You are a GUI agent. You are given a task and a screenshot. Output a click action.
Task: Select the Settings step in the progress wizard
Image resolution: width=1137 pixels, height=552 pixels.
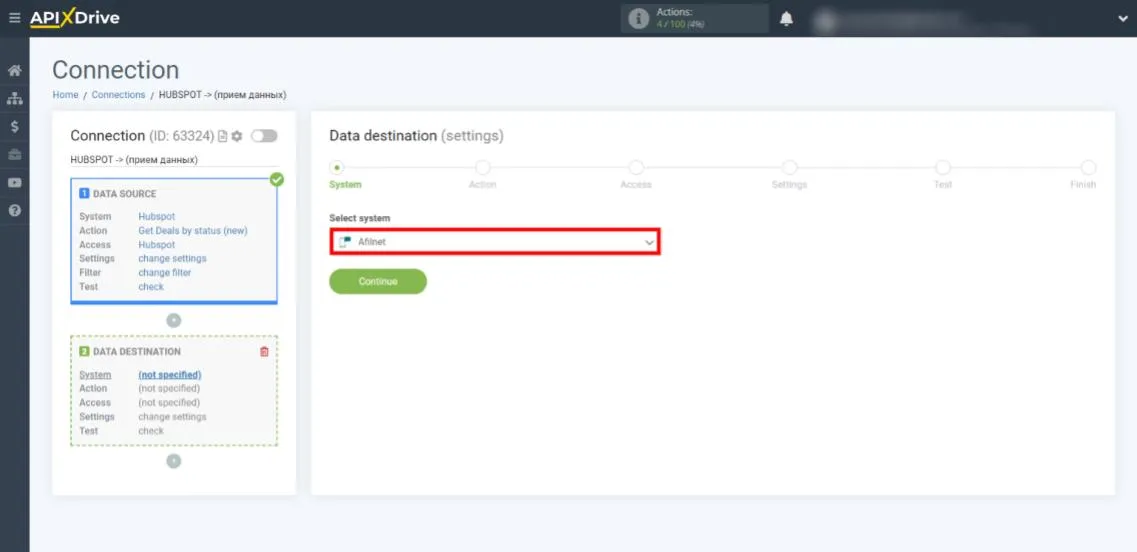pyautogui.click(x=789, y=168)
